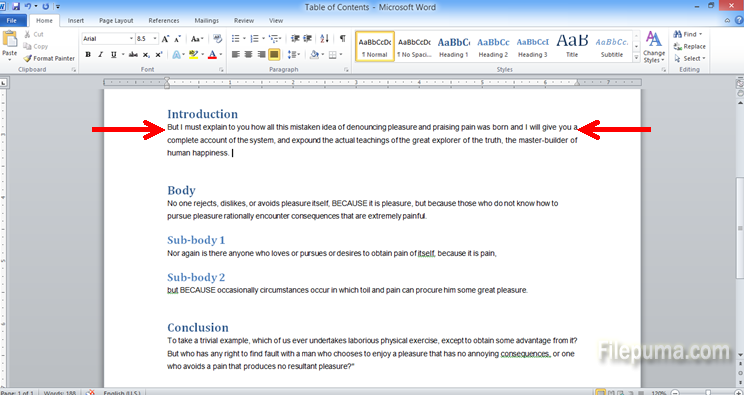Click the tab selector at ruler corner
744x395 pixels.
point(3,83)
